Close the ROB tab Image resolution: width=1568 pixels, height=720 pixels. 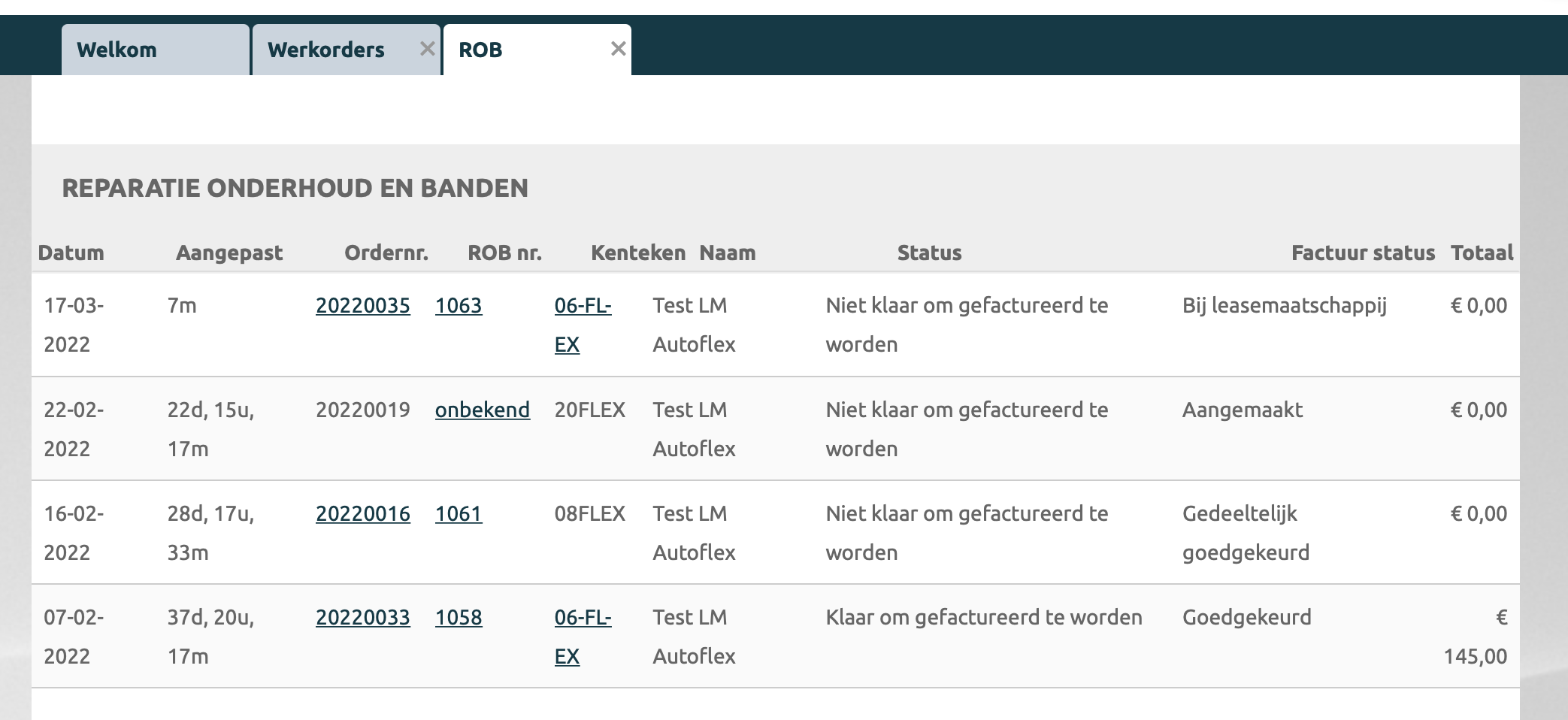point(618,49)
